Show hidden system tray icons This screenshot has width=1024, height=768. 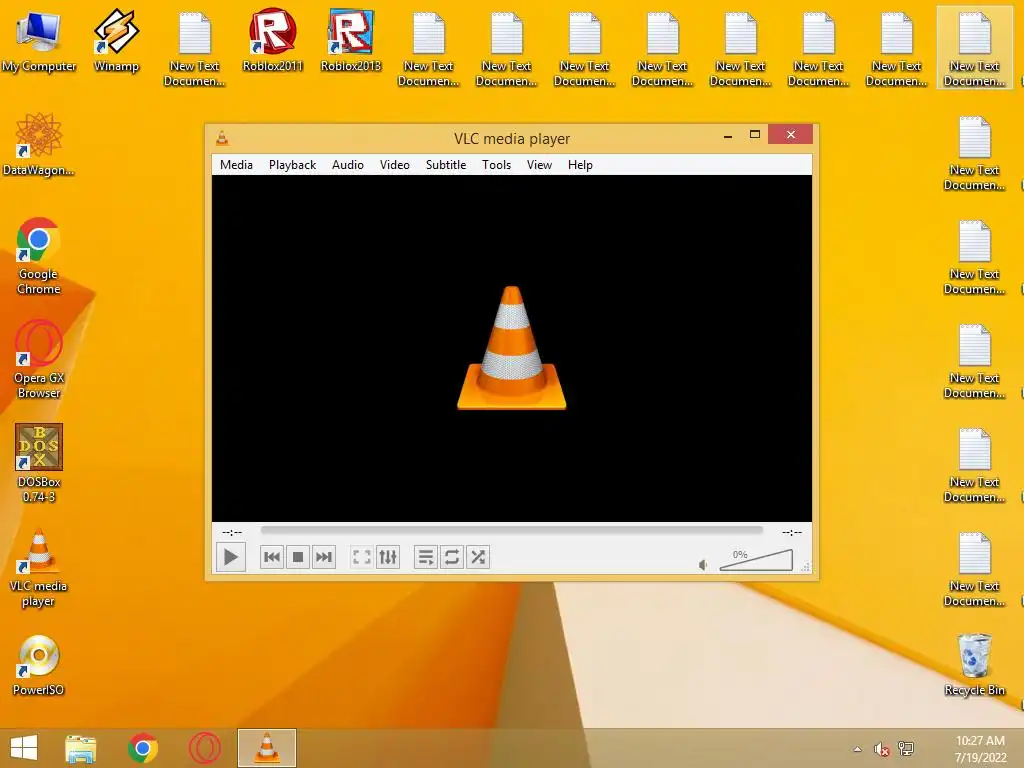[857, 749]
